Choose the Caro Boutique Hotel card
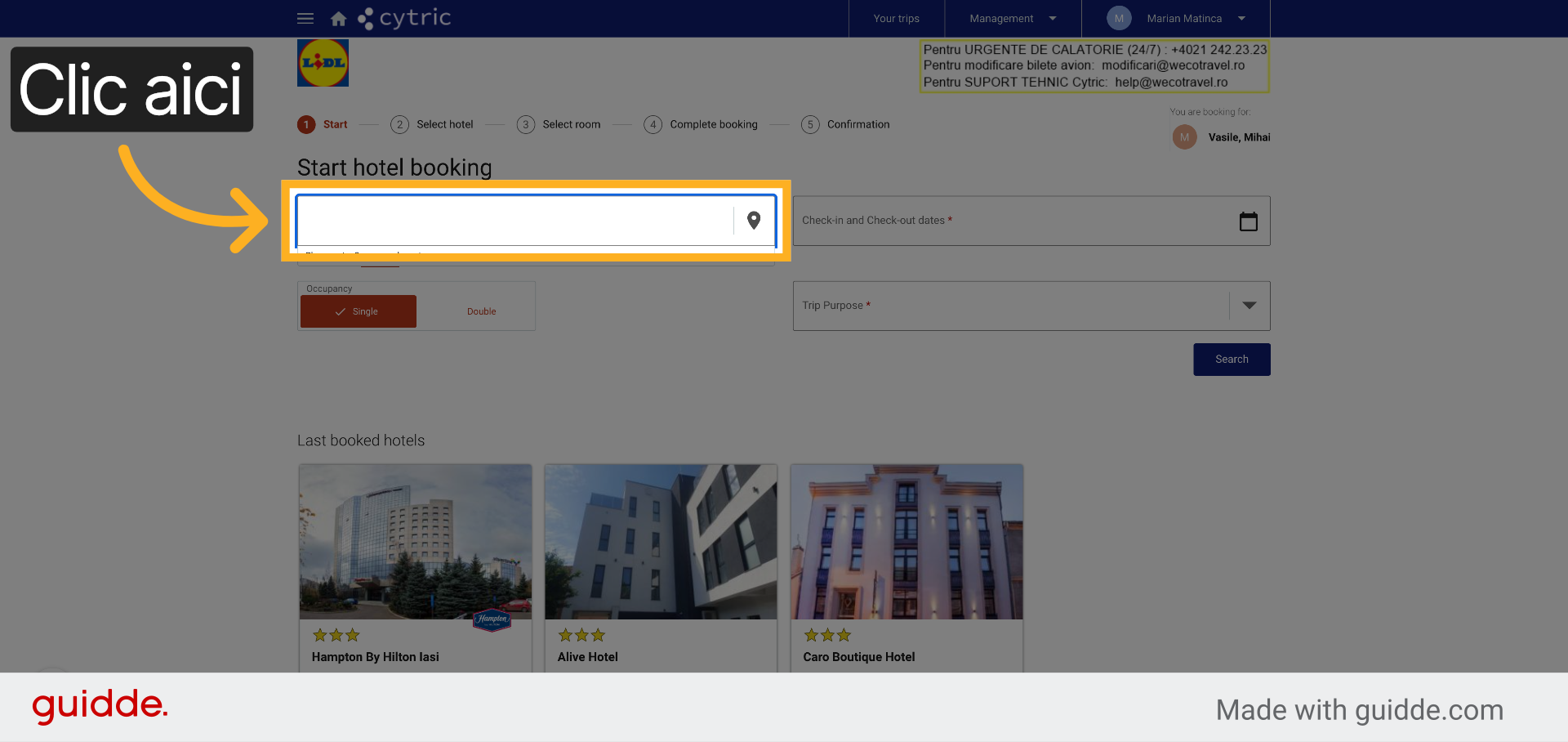This screenshot has width=1568, height=742. click(906, 569)
